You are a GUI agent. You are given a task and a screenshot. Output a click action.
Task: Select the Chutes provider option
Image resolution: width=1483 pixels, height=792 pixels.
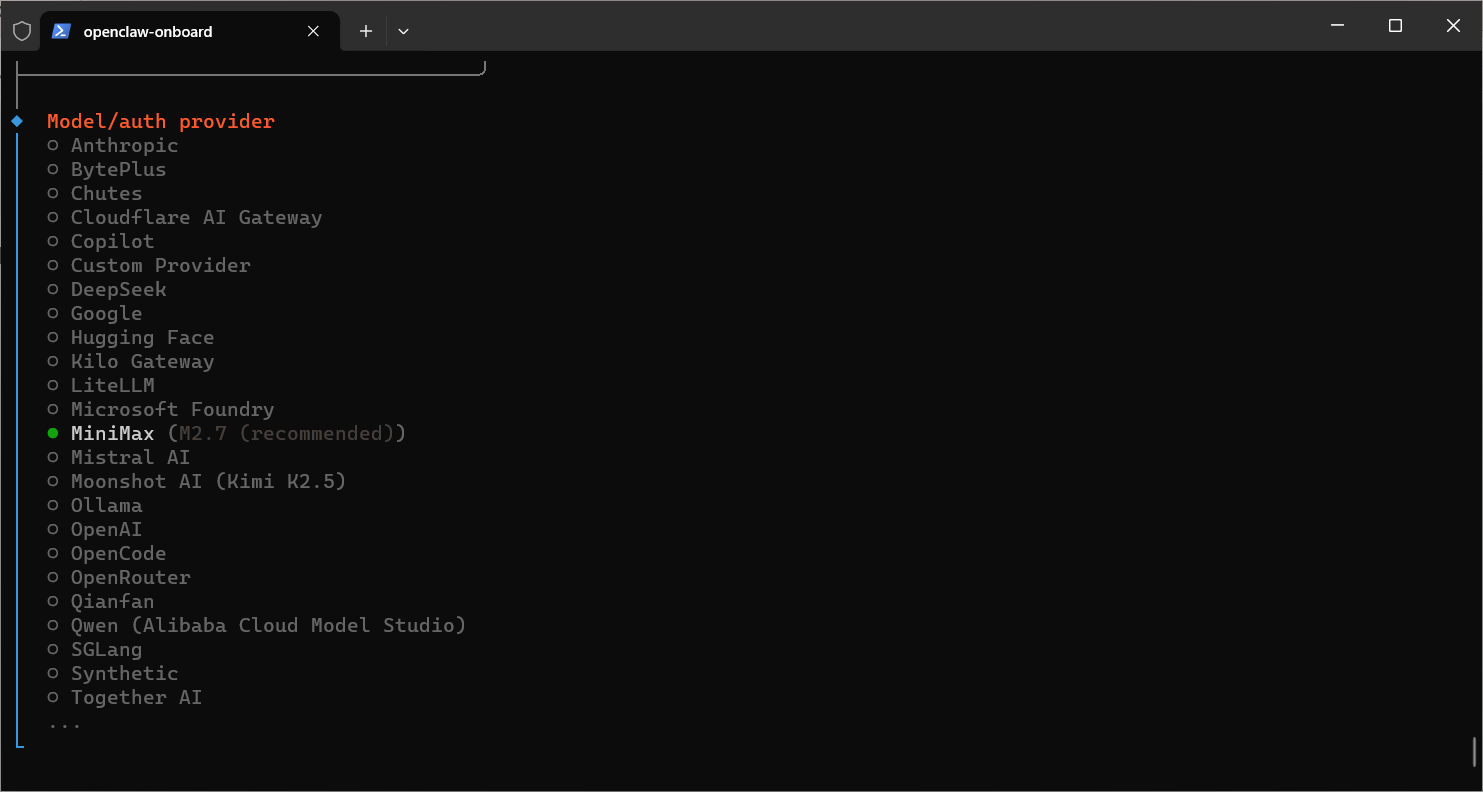pos(95,193)
